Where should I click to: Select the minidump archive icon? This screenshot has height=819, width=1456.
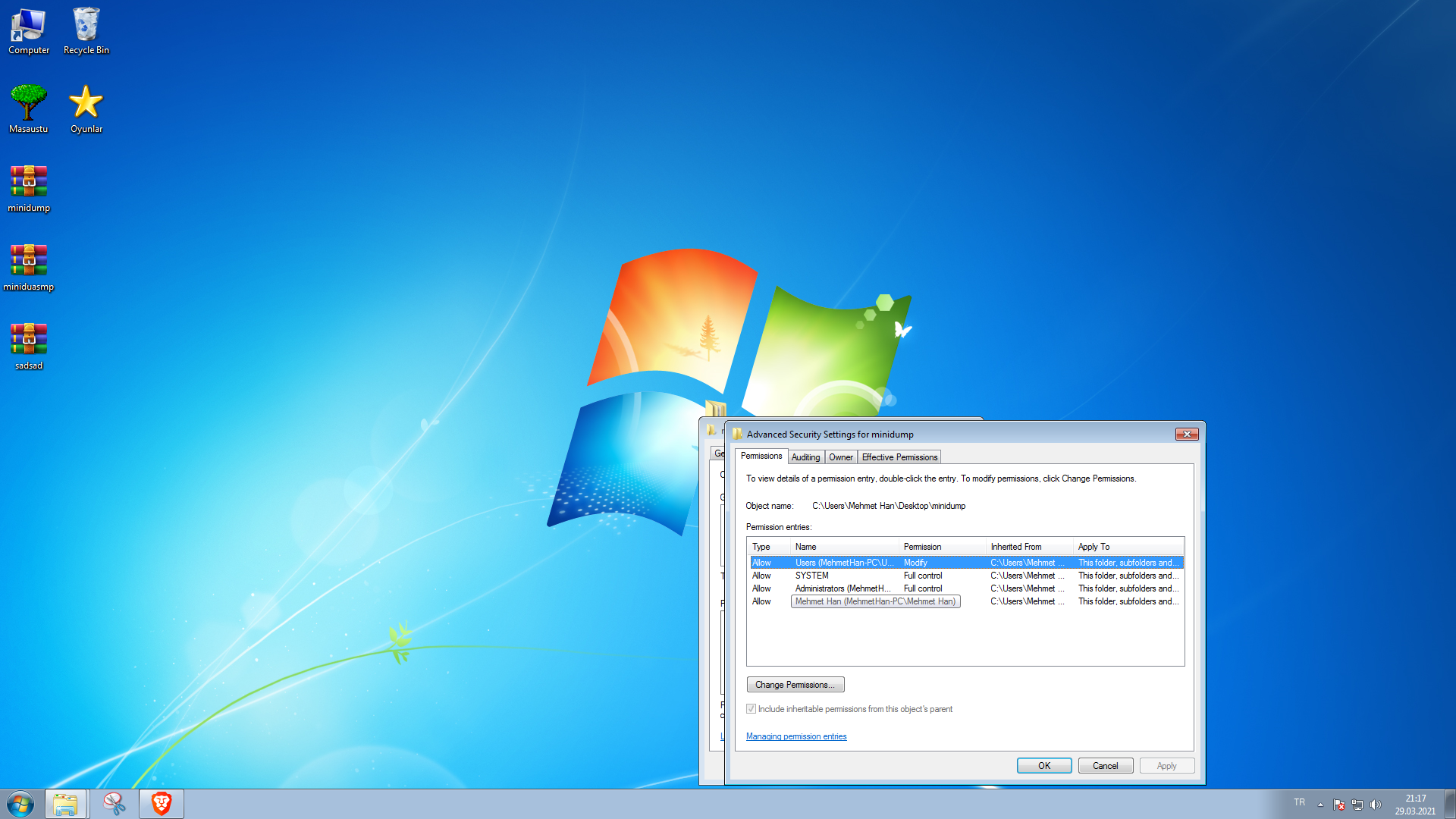pos(29,187)
